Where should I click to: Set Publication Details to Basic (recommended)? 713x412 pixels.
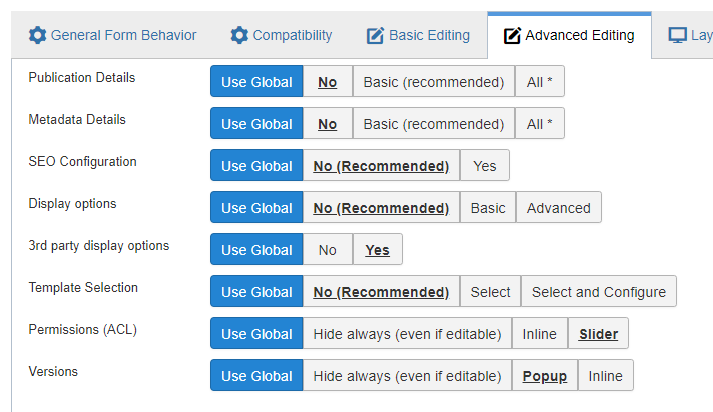434,81
